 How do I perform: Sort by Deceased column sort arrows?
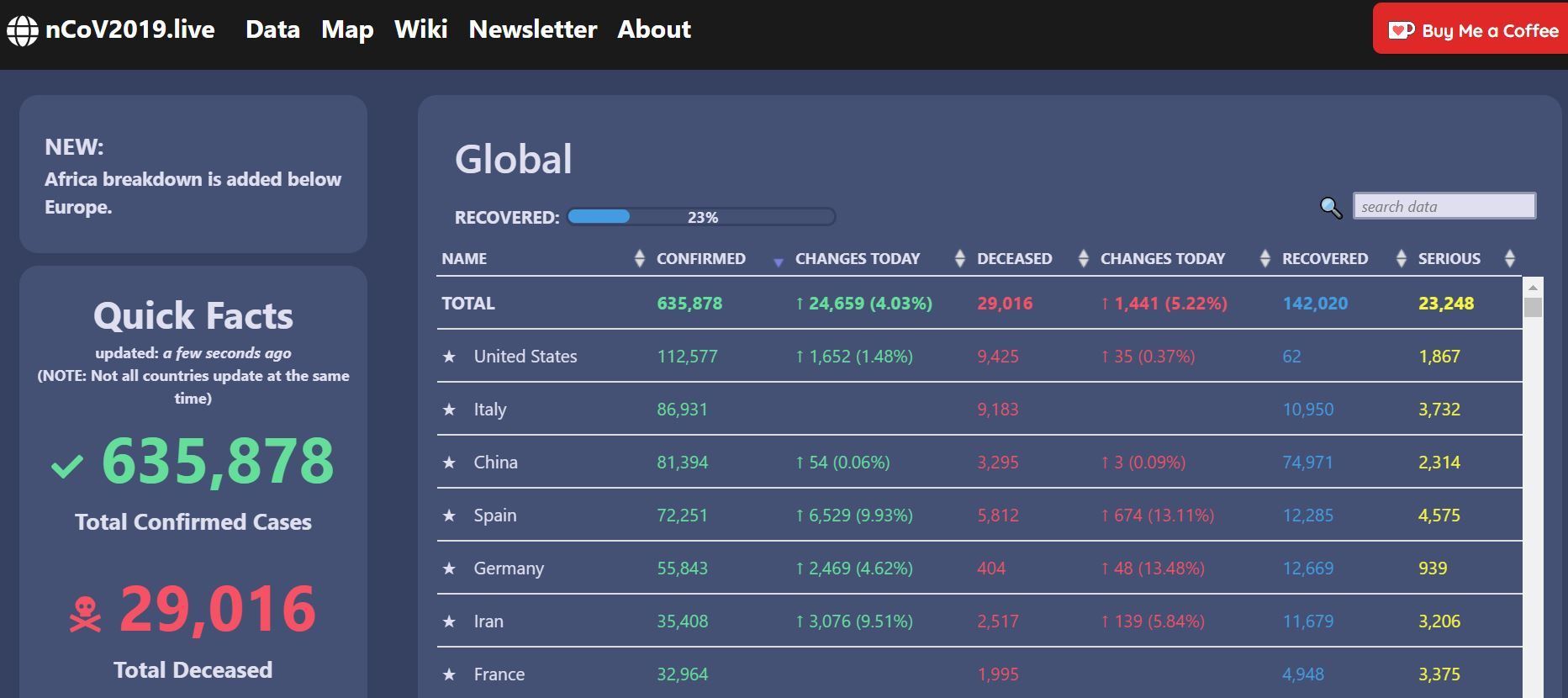[1083, 259]
